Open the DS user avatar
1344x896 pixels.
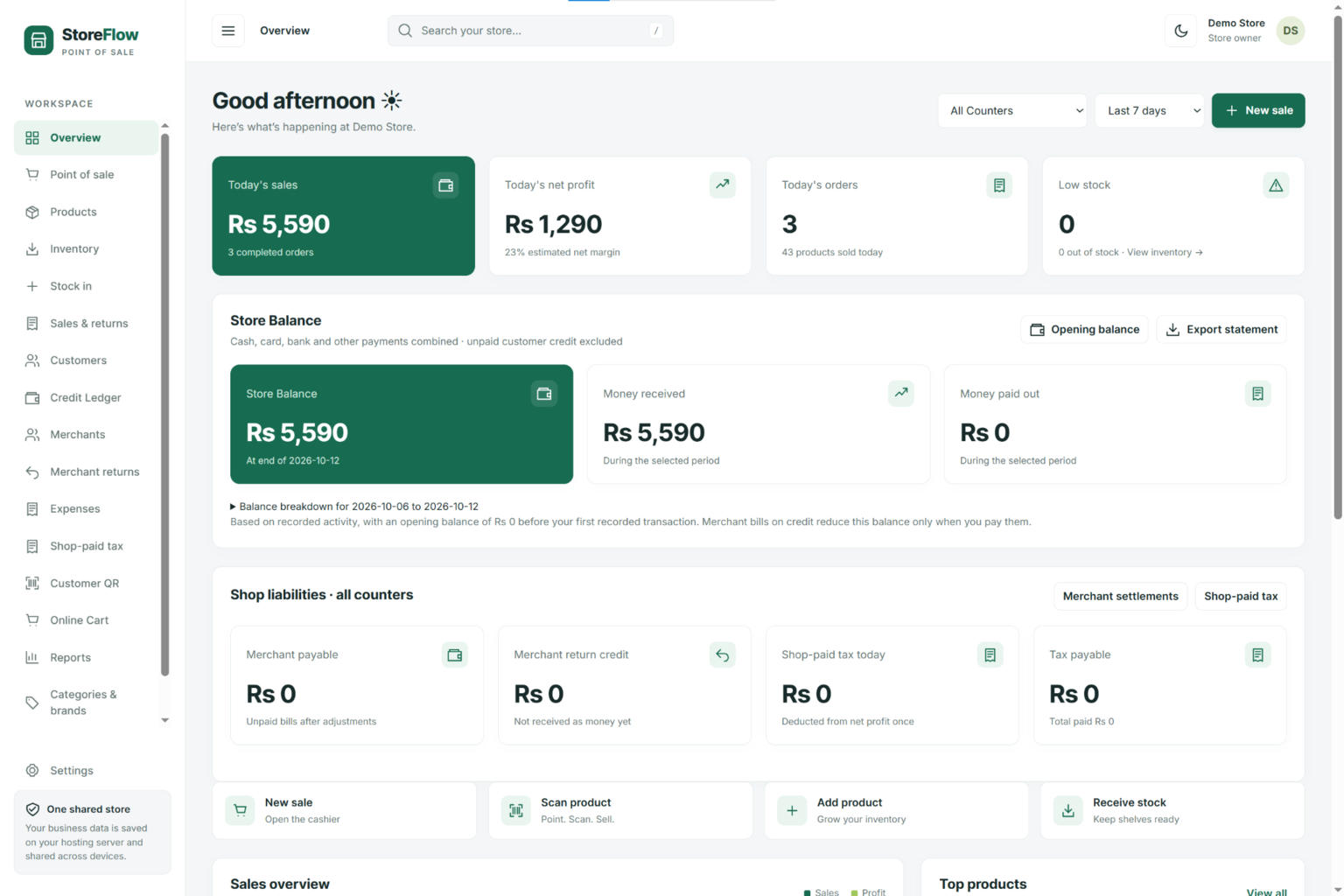click(1290, 31)
